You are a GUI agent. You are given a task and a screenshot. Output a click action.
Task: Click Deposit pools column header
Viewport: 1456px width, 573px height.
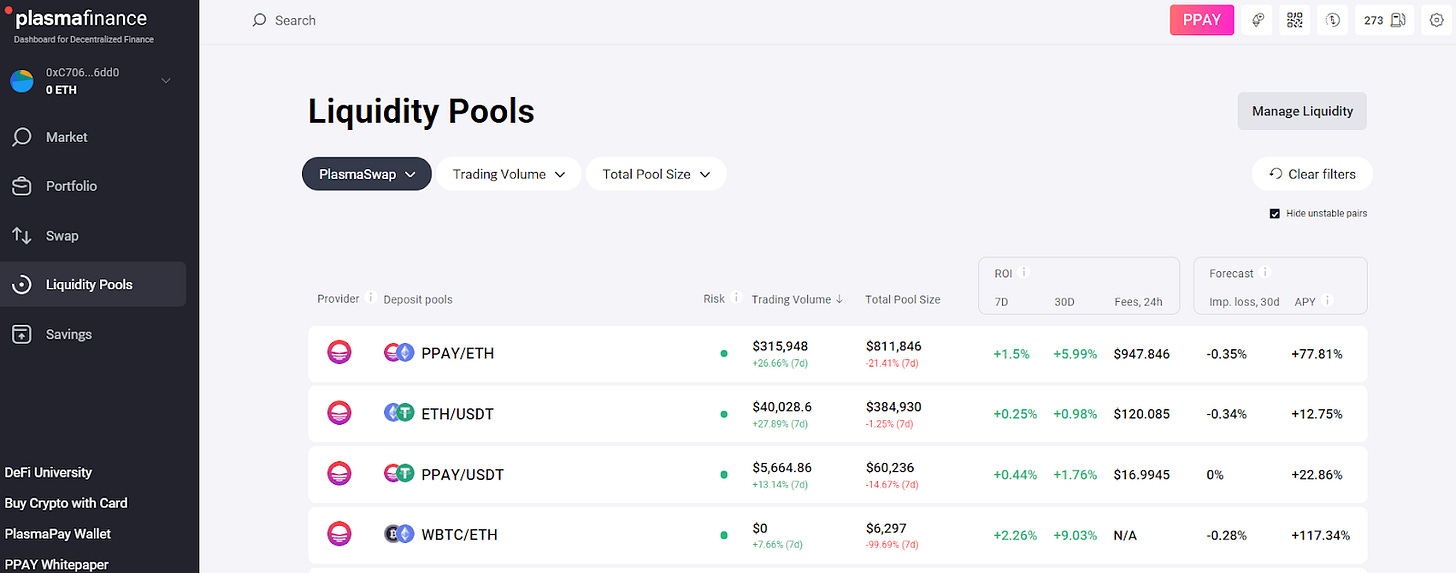pos(418,299)
